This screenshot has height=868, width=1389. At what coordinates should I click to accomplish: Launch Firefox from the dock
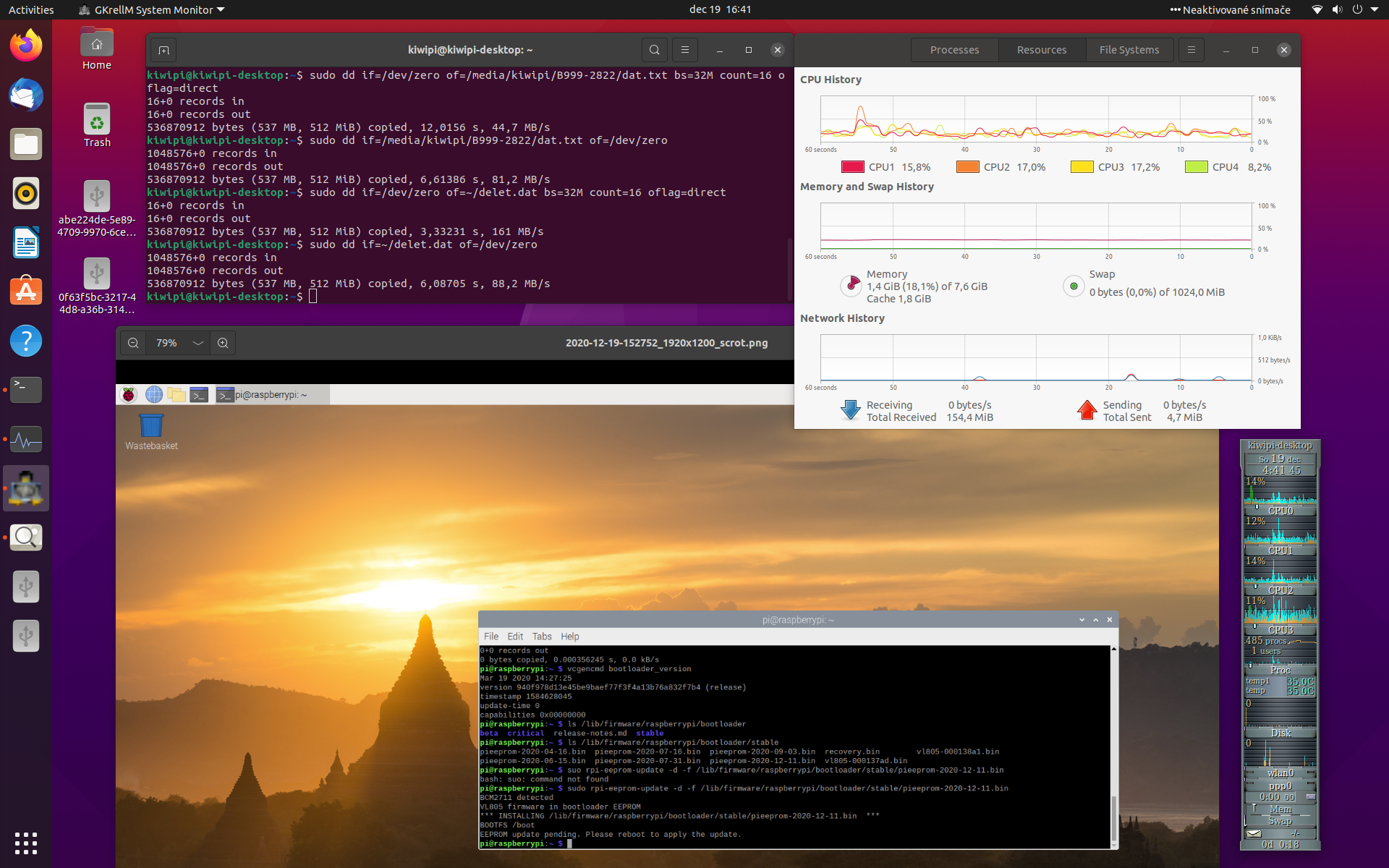26,46
